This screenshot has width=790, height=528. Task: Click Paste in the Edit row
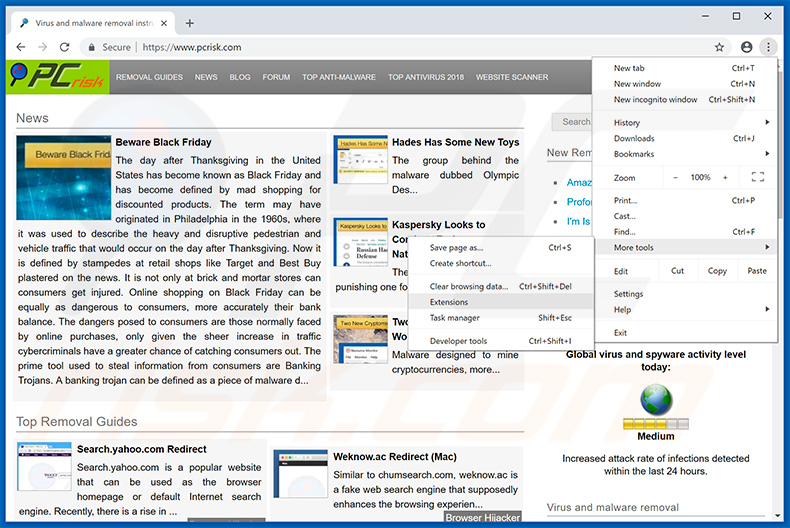pos(757,271)
